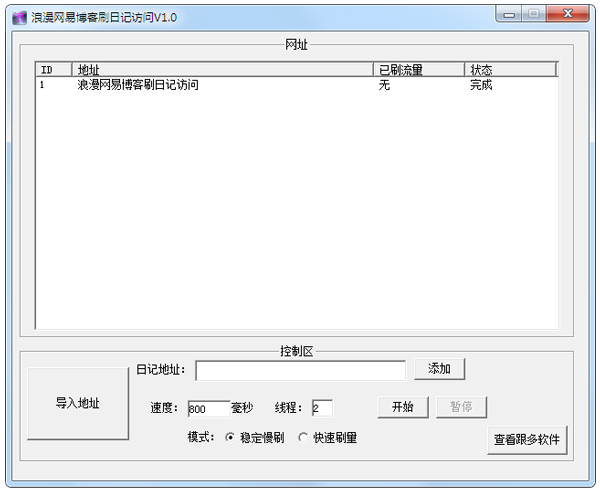
Task: Click the 导入地址 button
Action: pyautogui.click(x=78, y=403)
